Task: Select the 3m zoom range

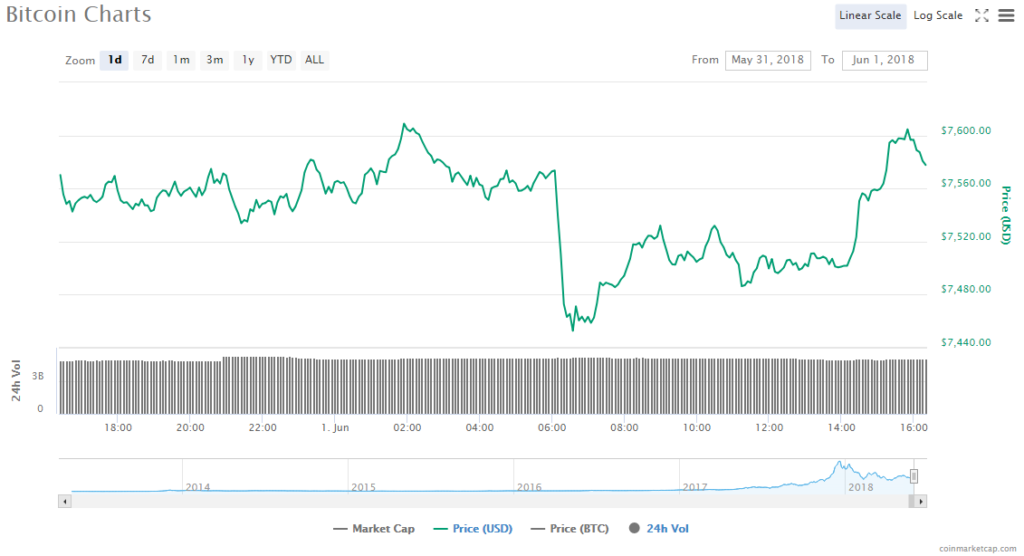Action: tap(214, 60)
